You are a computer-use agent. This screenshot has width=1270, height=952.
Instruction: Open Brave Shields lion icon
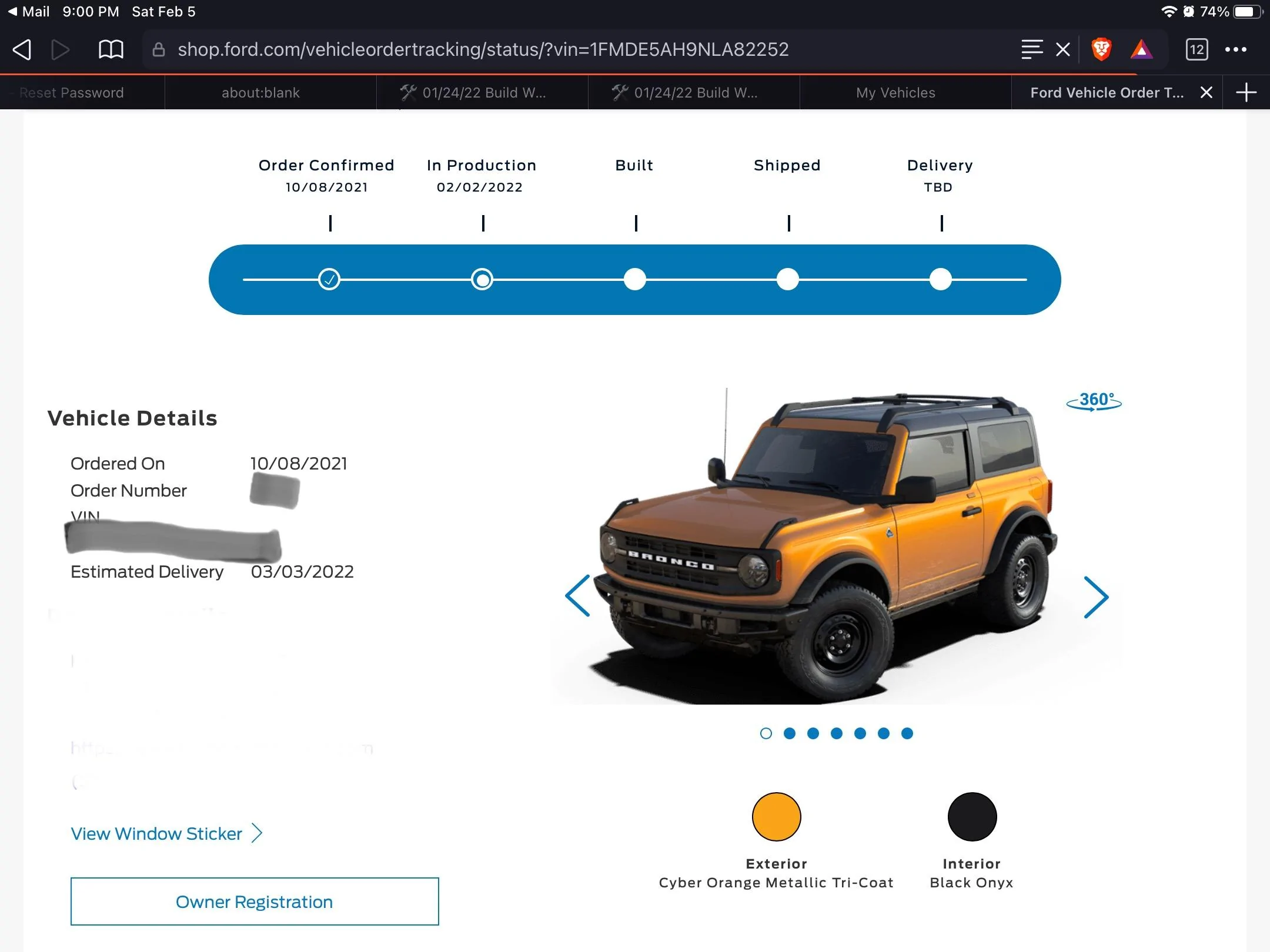pos(1101,49)
